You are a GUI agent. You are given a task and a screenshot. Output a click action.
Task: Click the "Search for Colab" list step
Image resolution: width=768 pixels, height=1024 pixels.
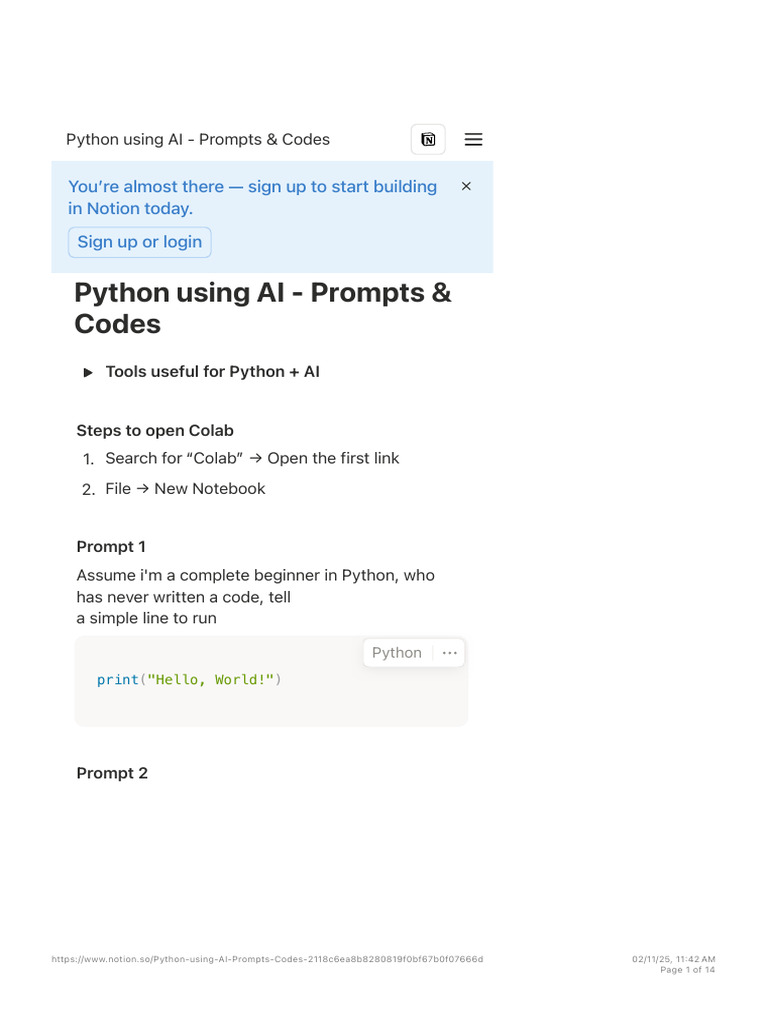tap(252, 459)
